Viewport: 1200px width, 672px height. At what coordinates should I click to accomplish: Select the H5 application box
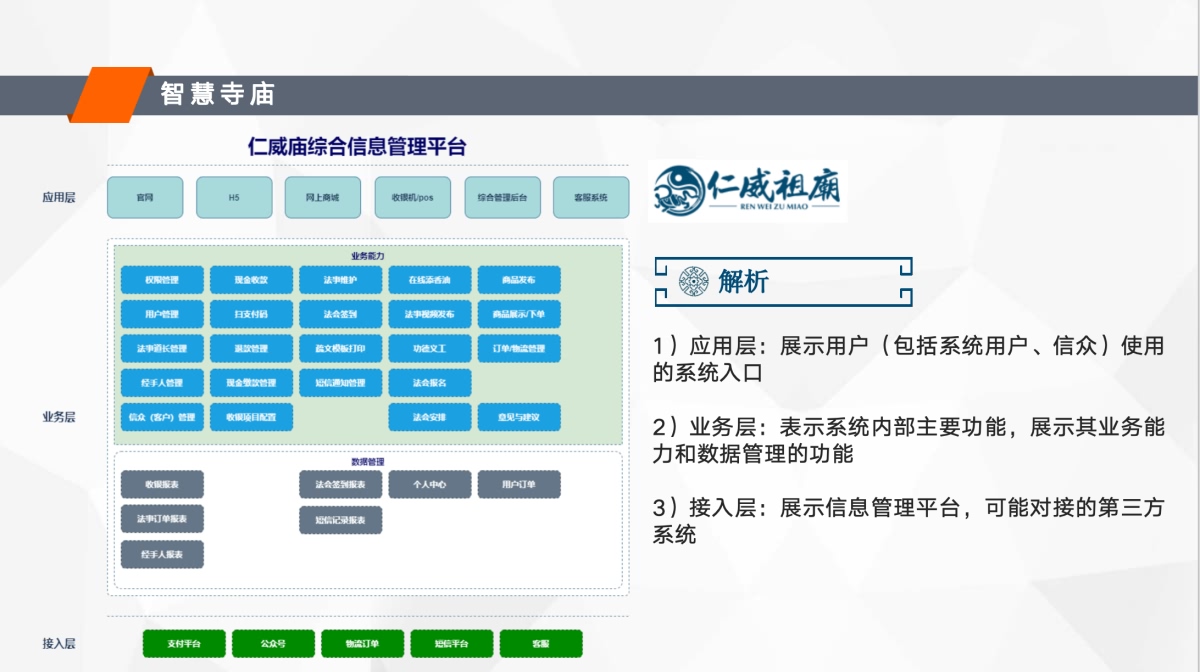pyautogui.click(x=234, y=198)
